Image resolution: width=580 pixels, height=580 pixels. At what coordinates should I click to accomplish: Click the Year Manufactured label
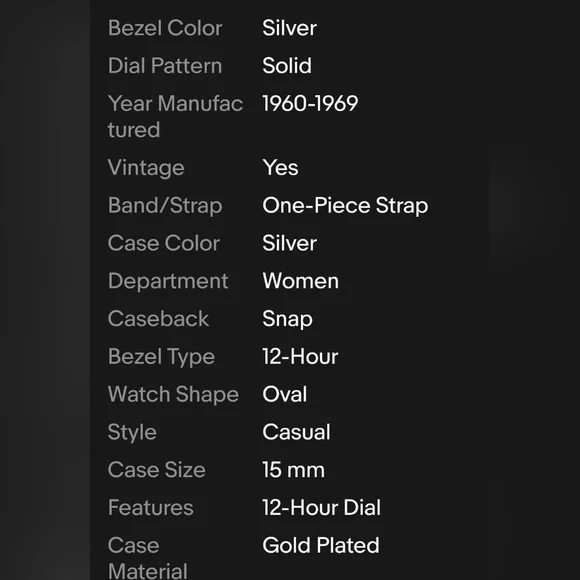pos(175,117)
